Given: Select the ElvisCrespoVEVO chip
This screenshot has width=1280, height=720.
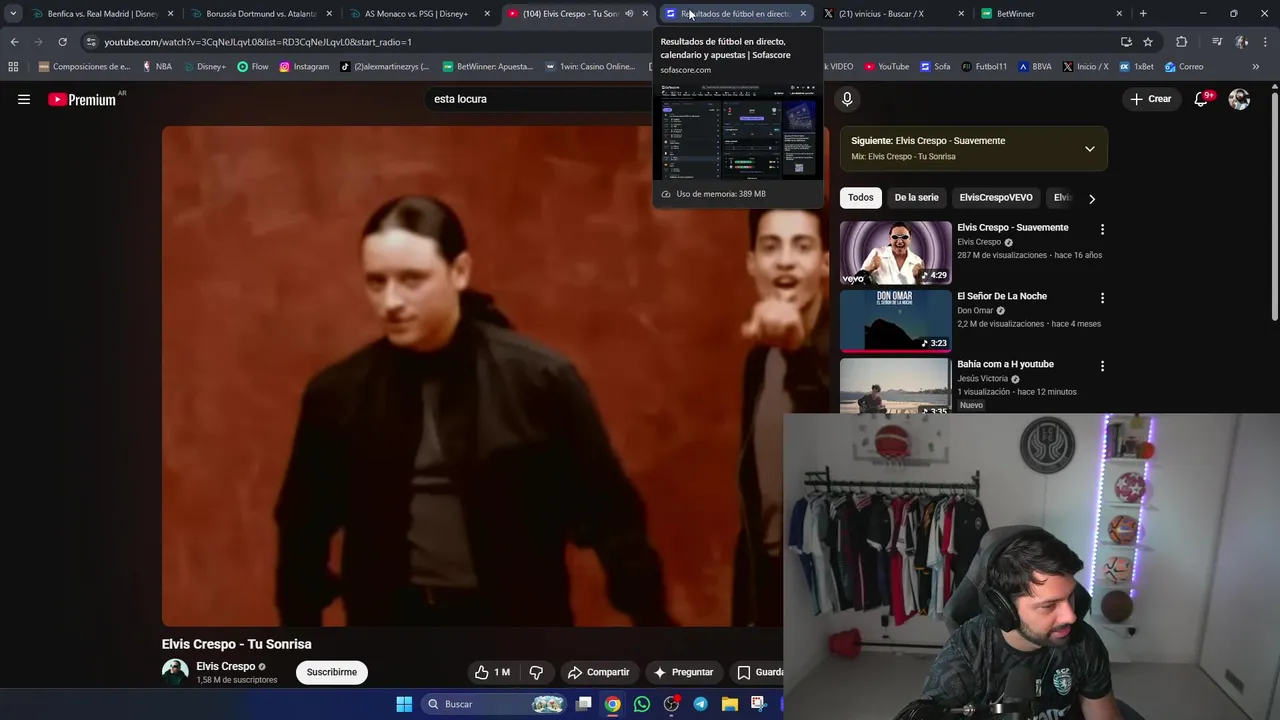Looking at the screenshot, I should pos(995,198).
